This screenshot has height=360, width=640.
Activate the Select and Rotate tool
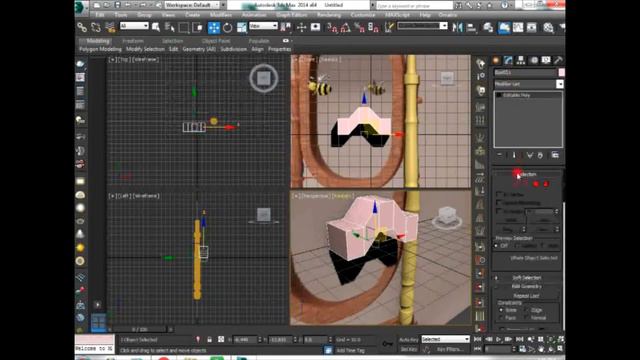228,27
